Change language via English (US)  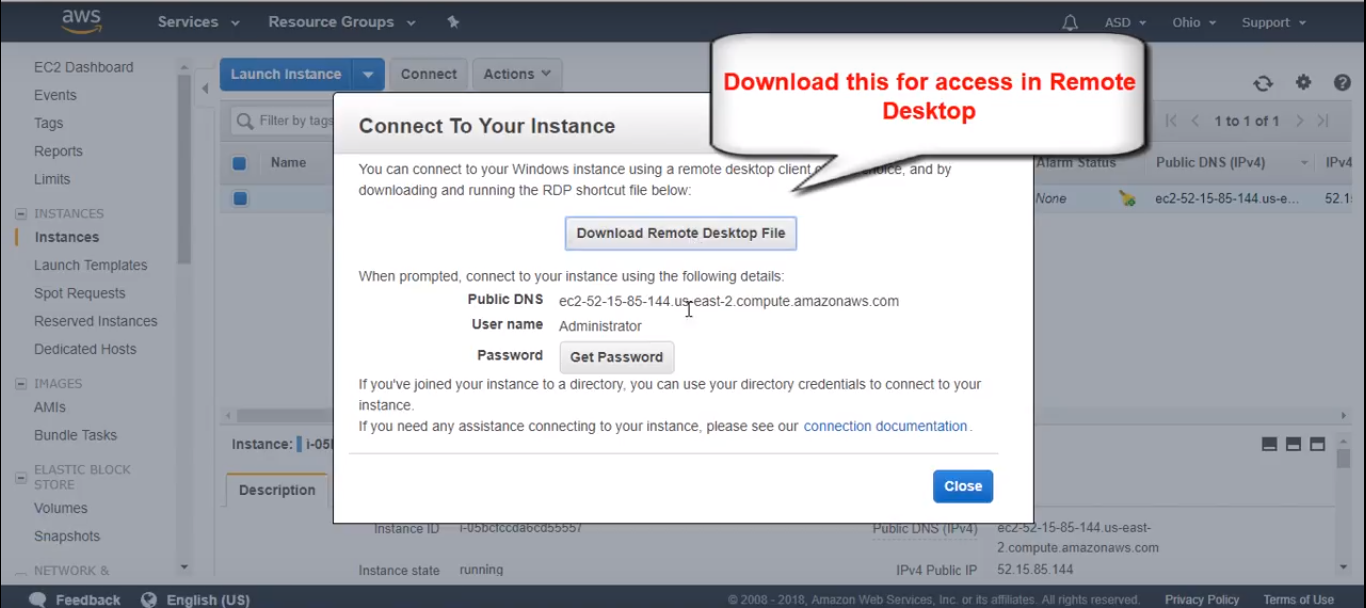[x=196, y=600]
